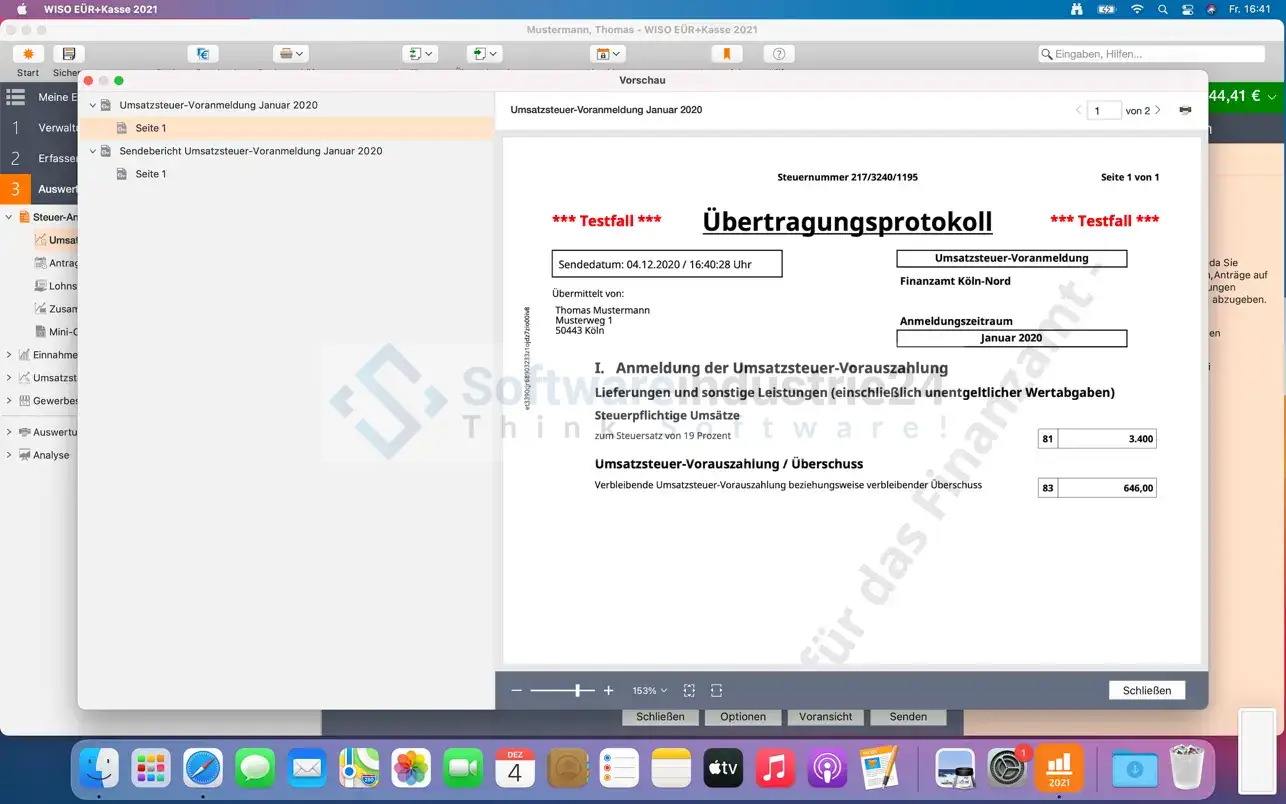Click the Sichern save icon
Viewport: 1286px width, 804px height.
tap(68, 55)
